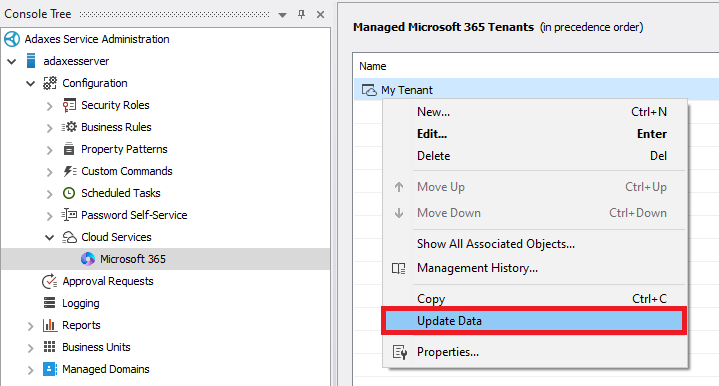Screen dimensions: 719x386
Task: Close the Console Tree panel
Action: coord(321,14)
